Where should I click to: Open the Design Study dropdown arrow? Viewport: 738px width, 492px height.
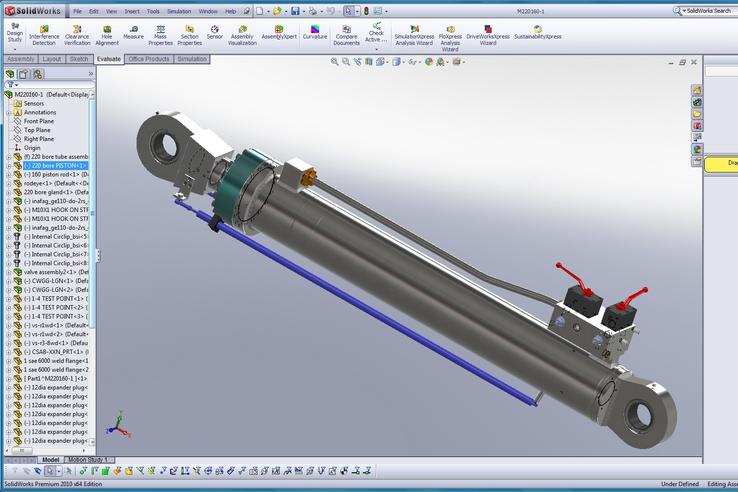[x=14, y=49]
